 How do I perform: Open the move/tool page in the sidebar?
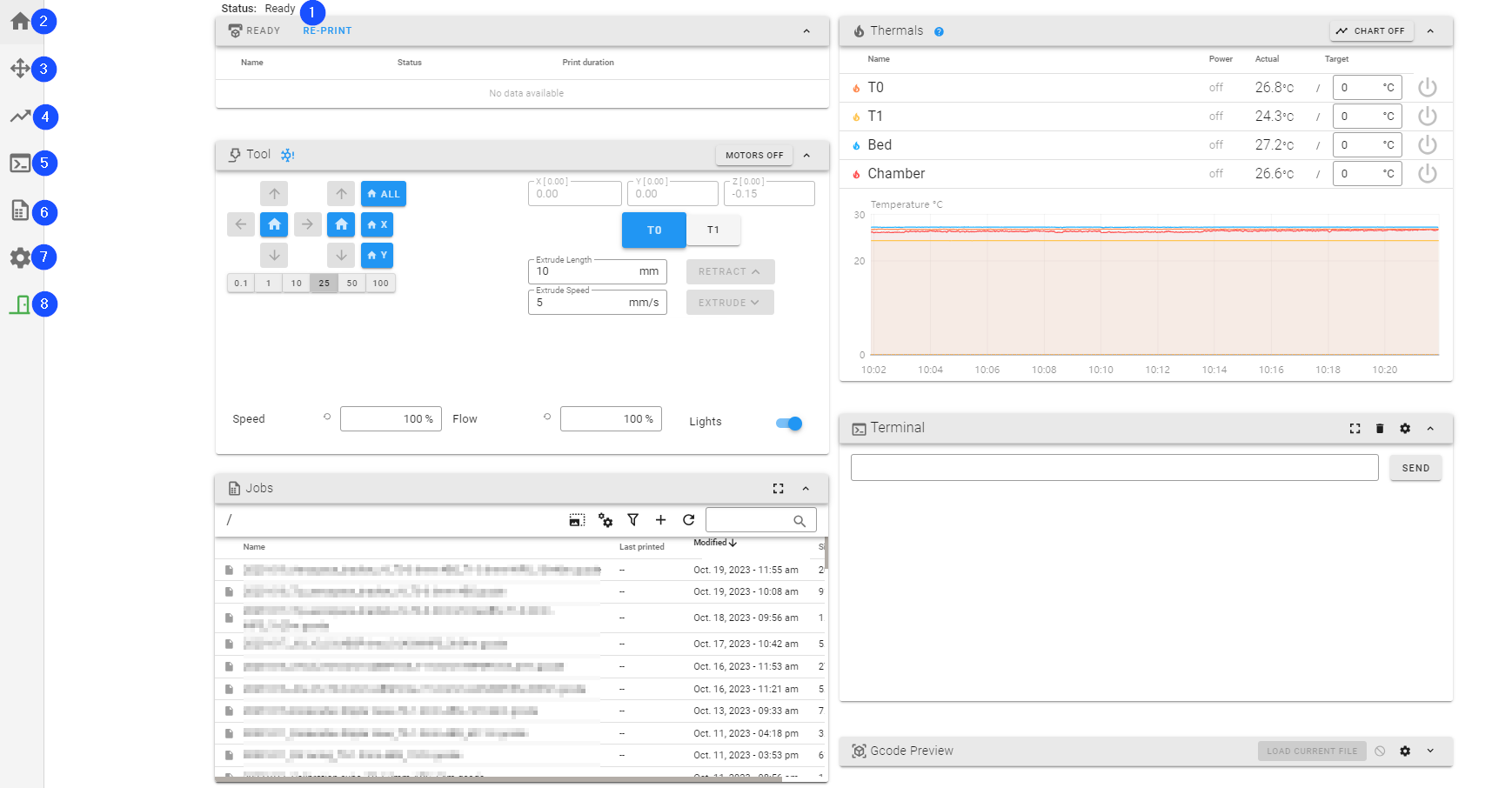tap(20, 68)
